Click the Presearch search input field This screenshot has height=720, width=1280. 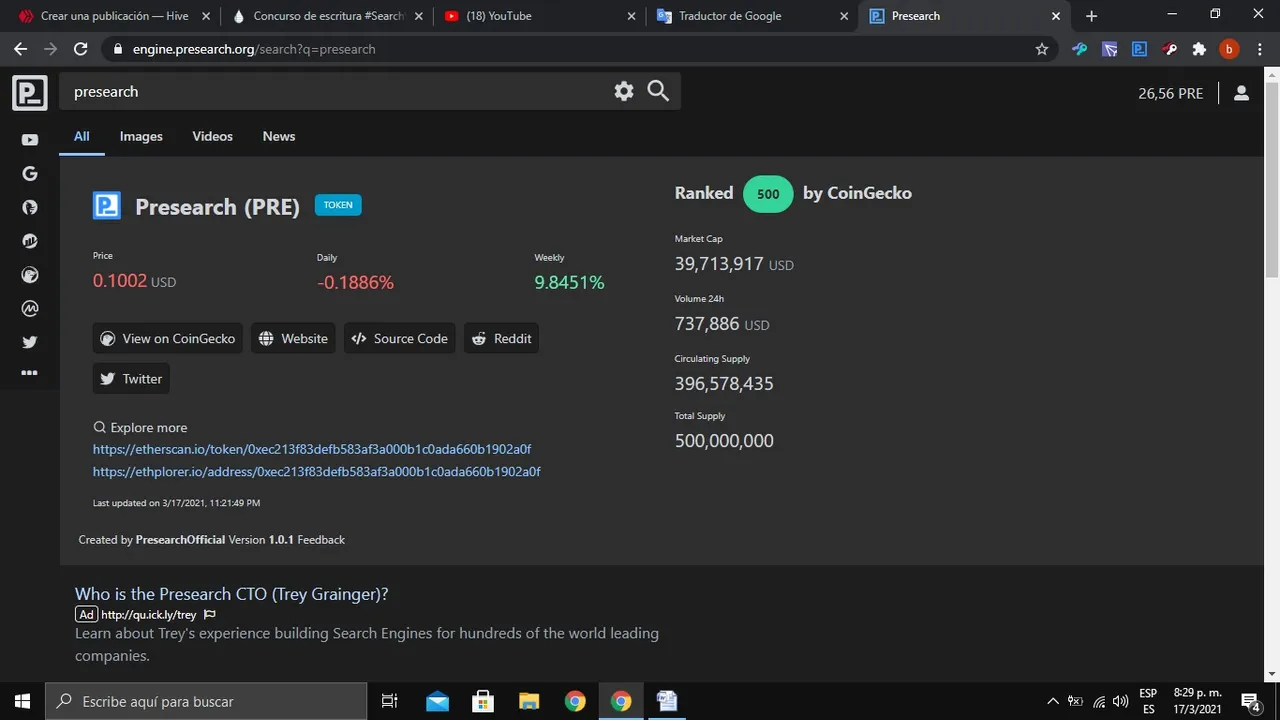pyautogui.click(x=335, y=91)
